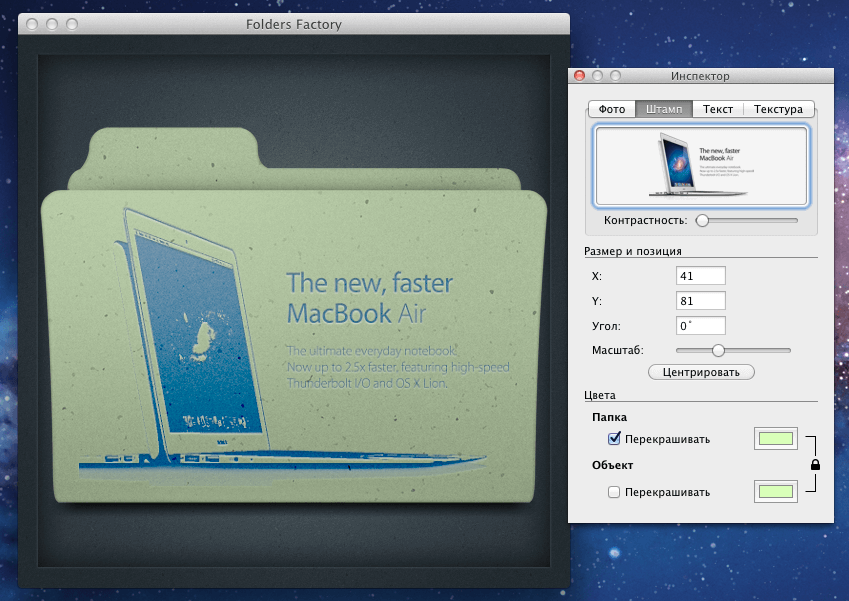This screenshot has width=849, height=601.
Task: Select the Штамп tab
Action: coord(664,109)
